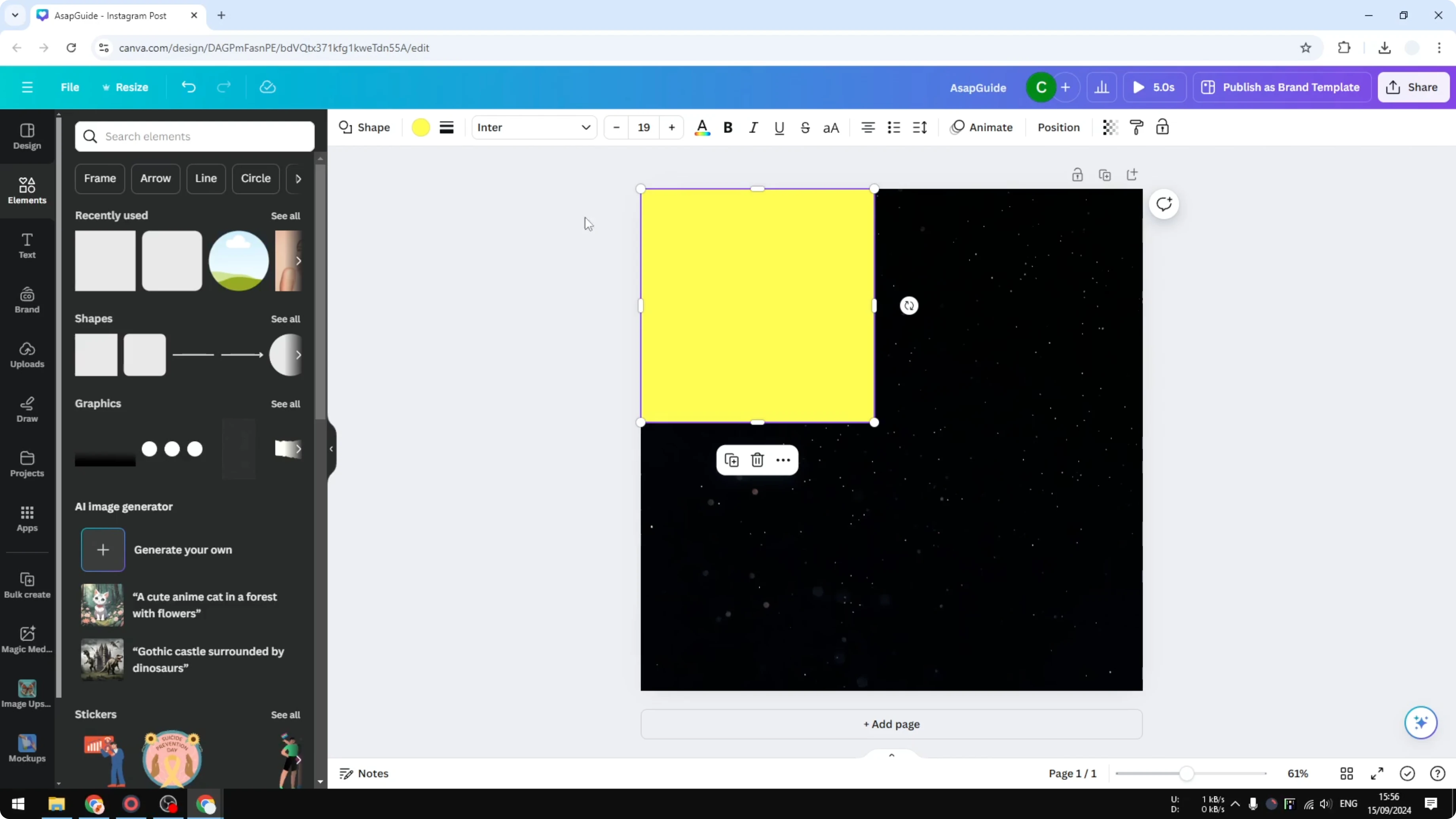Image resolution: width=1456 pixels, height=819 pixels.
Task: Select the Arrow category chip
Action: click(155, 178)
